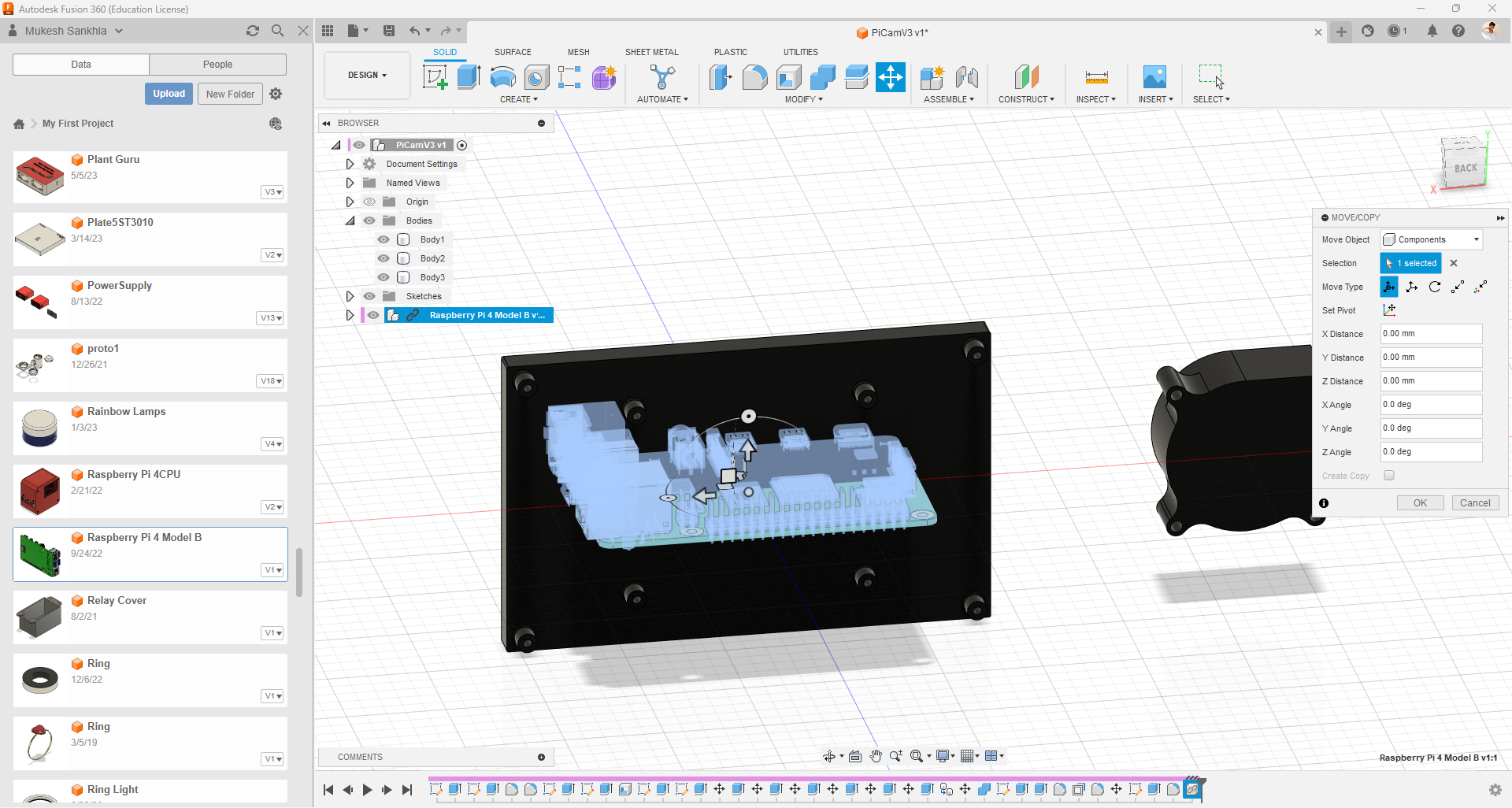Screen dimensions: 1512x808
Task: Open the DESIGN workspace dropdown
Action: click(x=367, y=75)
